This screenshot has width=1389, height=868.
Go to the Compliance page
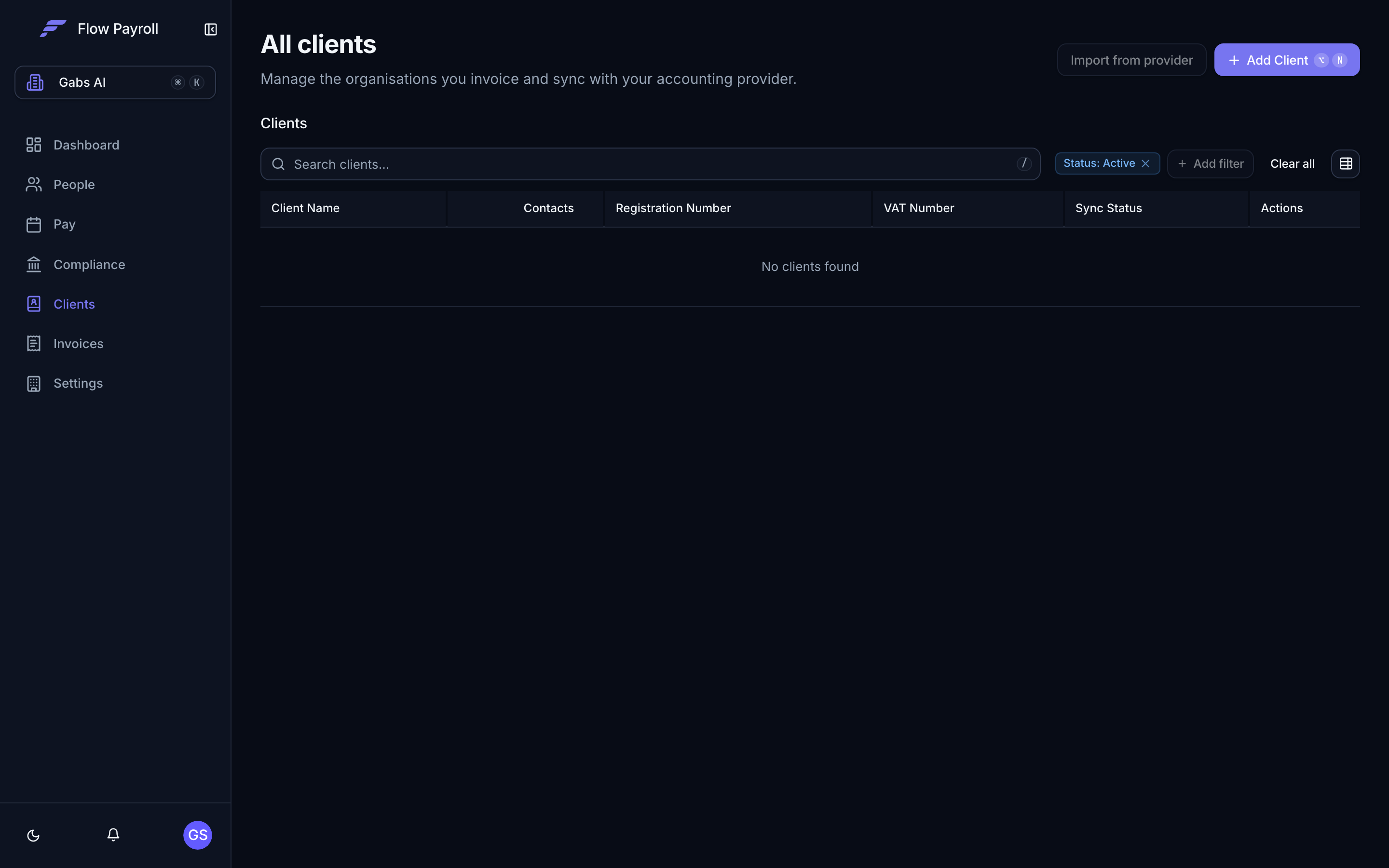tap(89, 264)
